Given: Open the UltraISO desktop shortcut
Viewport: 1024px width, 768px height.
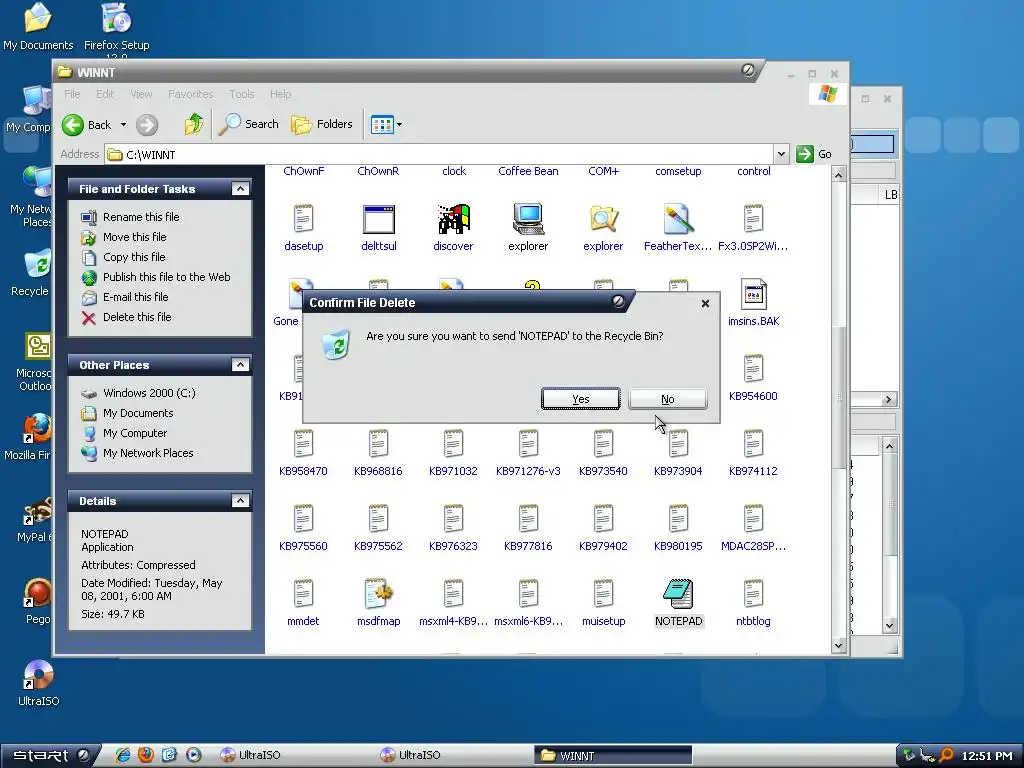Looking at the screenshot, I should click(x=39, y=684).
